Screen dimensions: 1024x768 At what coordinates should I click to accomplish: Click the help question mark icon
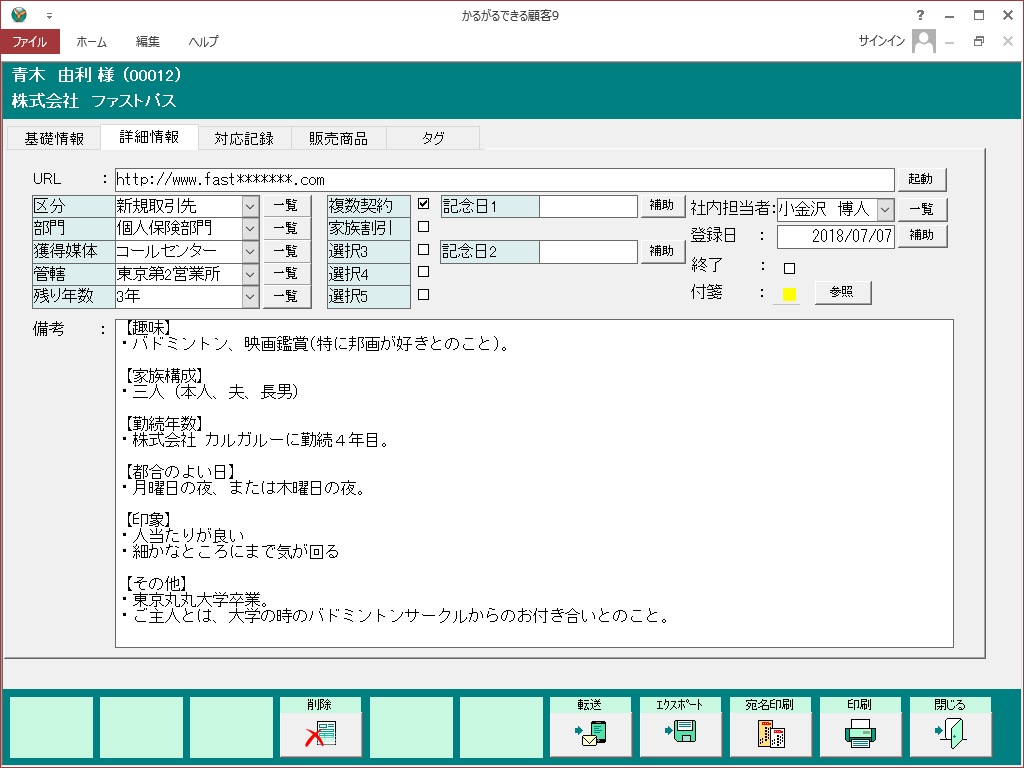click(920, 15)
